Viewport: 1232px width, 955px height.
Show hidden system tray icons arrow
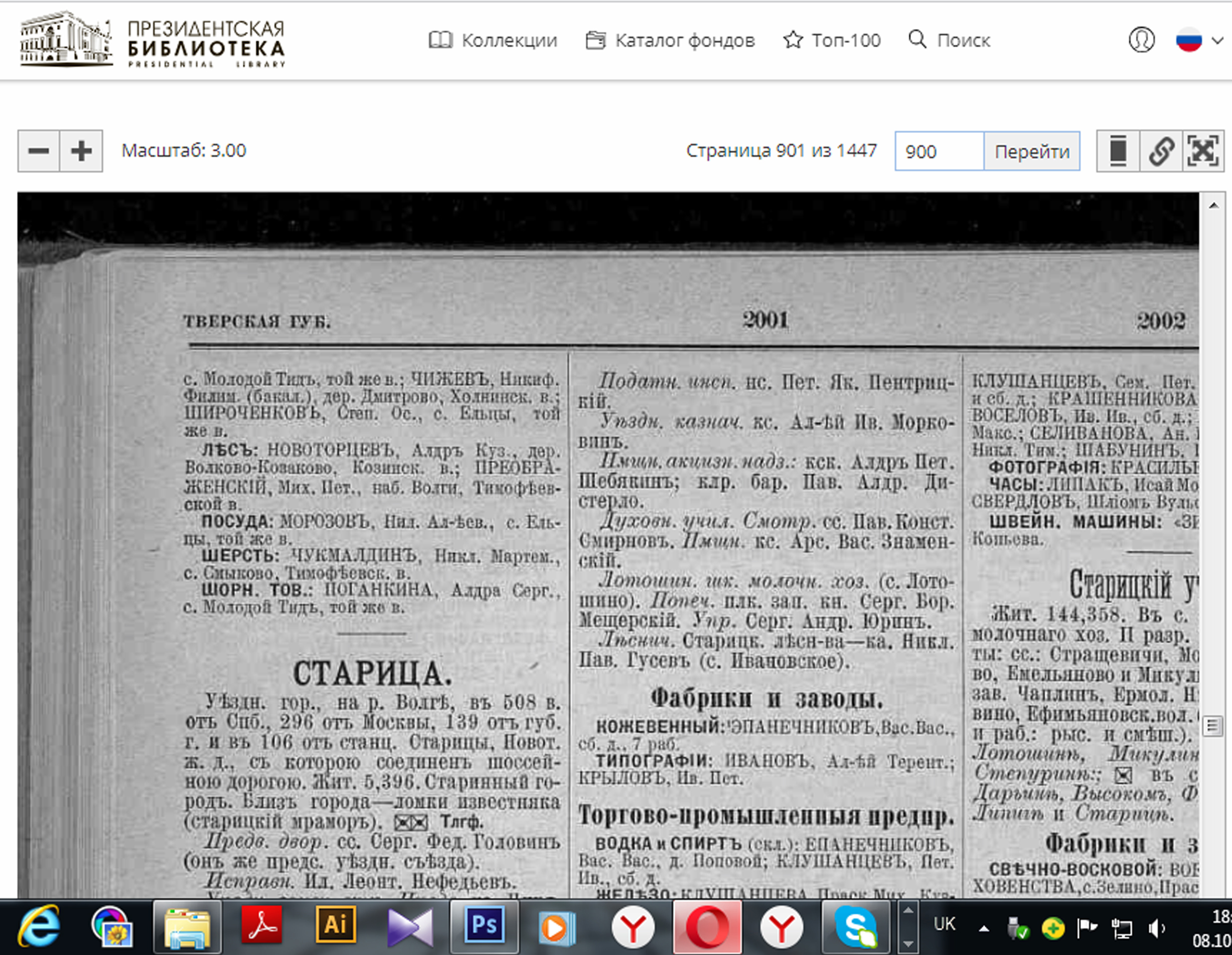click(984, 929)
